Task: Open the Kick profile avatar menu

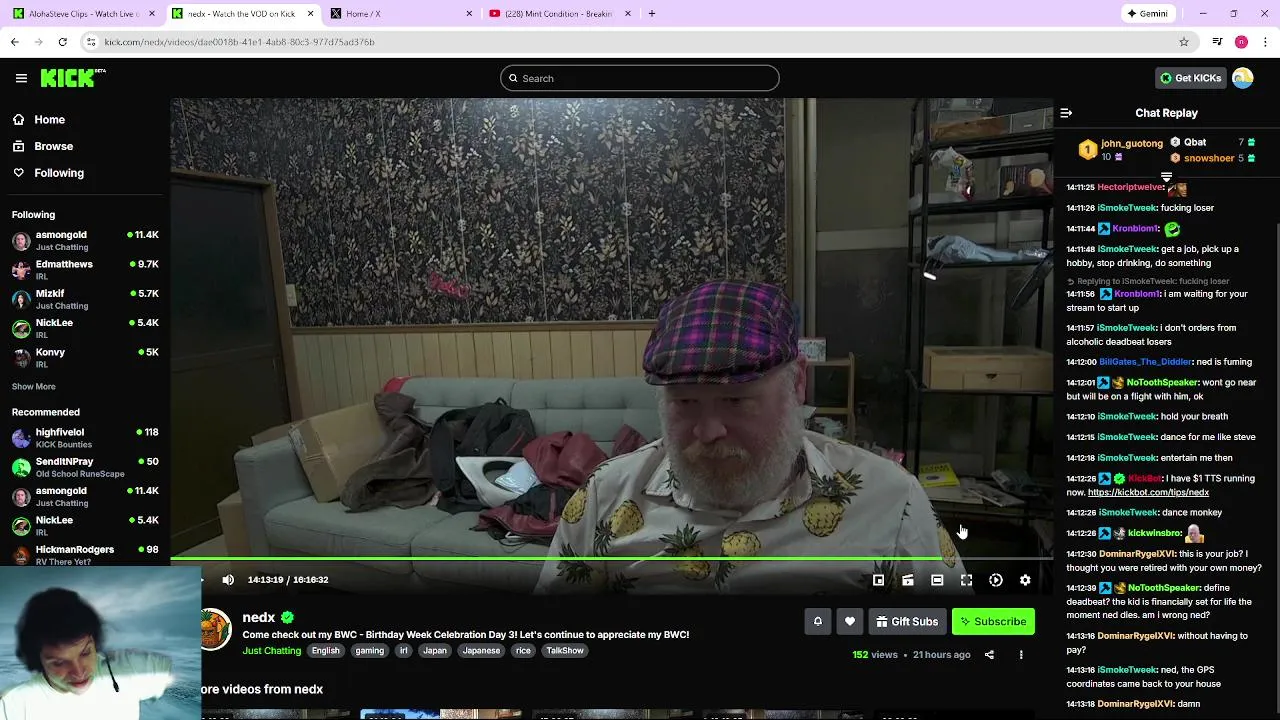Action: pos(1243,78)
